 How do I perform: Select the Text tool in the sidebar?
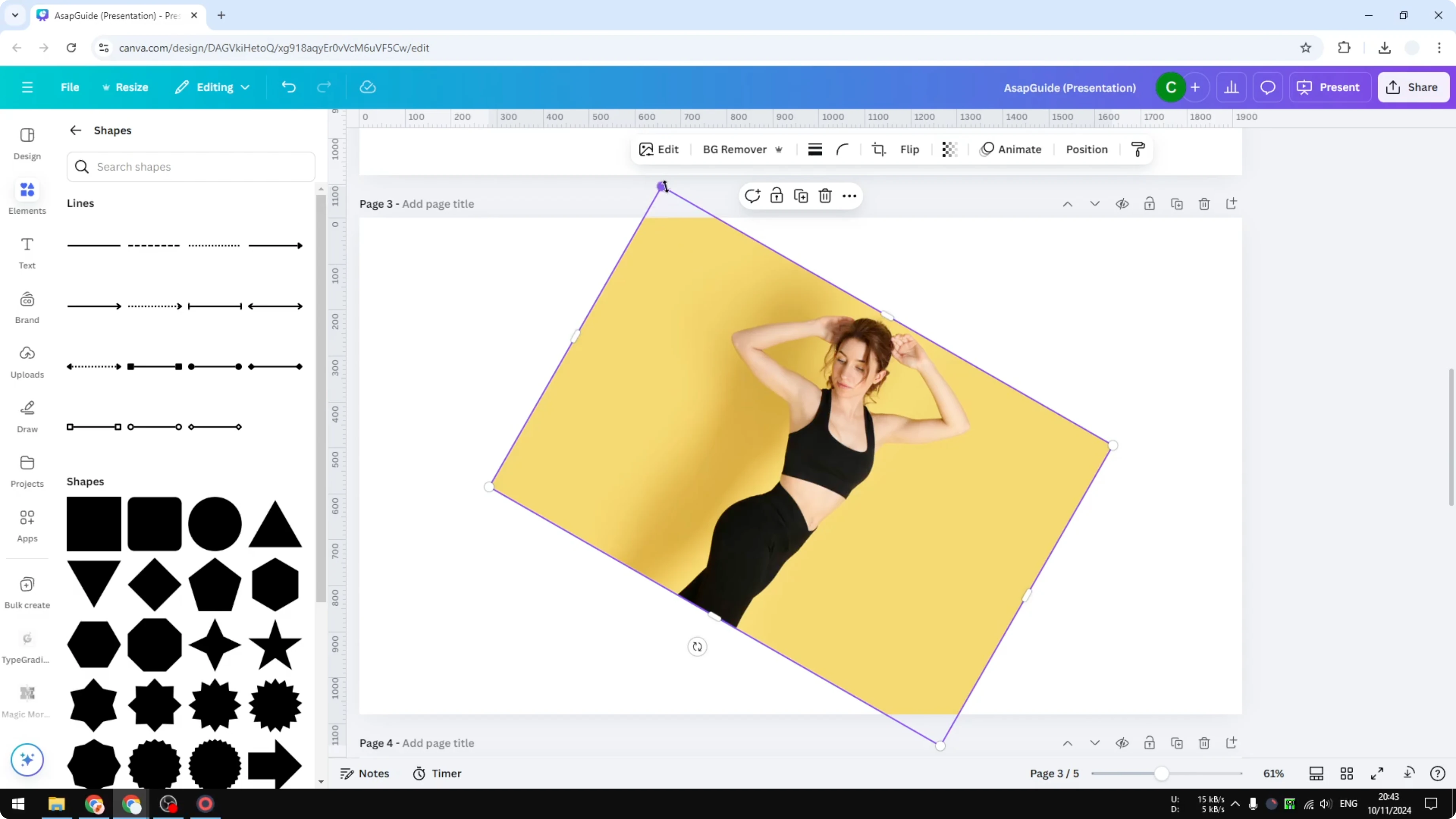(x=27, y=253)
